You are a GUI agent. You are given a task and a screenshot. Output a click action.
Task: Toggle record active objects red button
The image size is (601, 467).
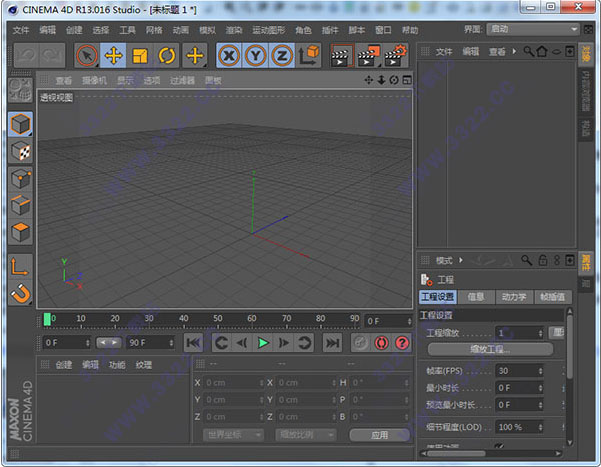[381, 343]
